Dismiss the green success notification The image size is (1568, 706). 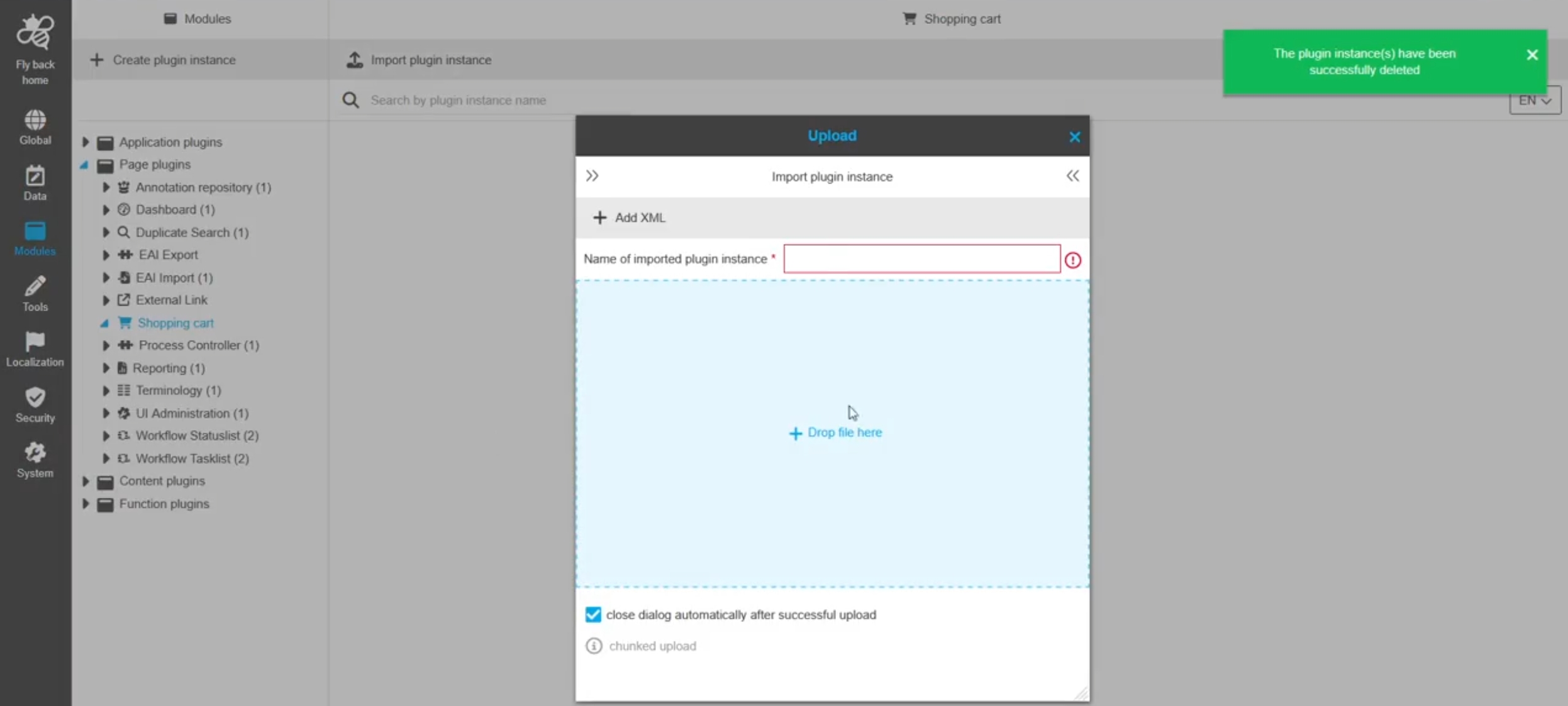coord(1532,55)
